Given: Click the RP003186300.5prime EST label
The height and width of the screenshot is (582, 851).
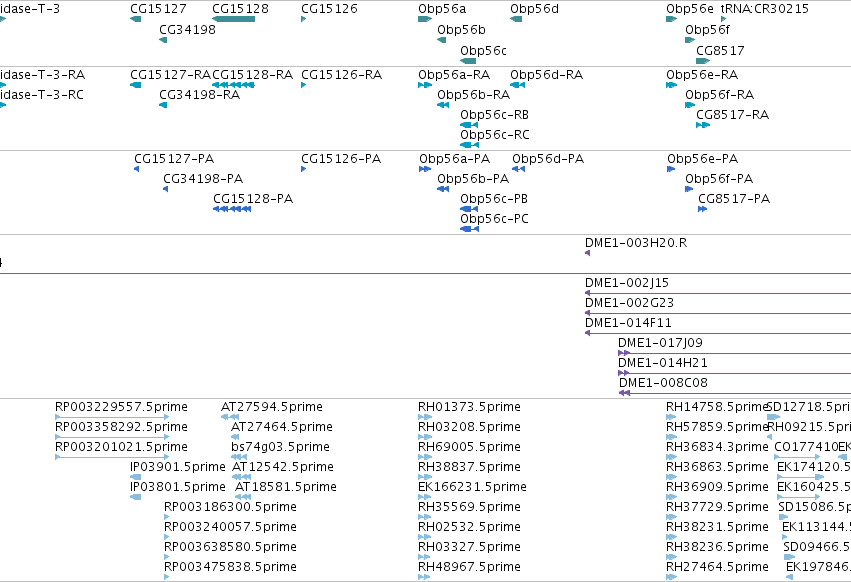Looking at the screenshot, I should click(x=230, y=507).
